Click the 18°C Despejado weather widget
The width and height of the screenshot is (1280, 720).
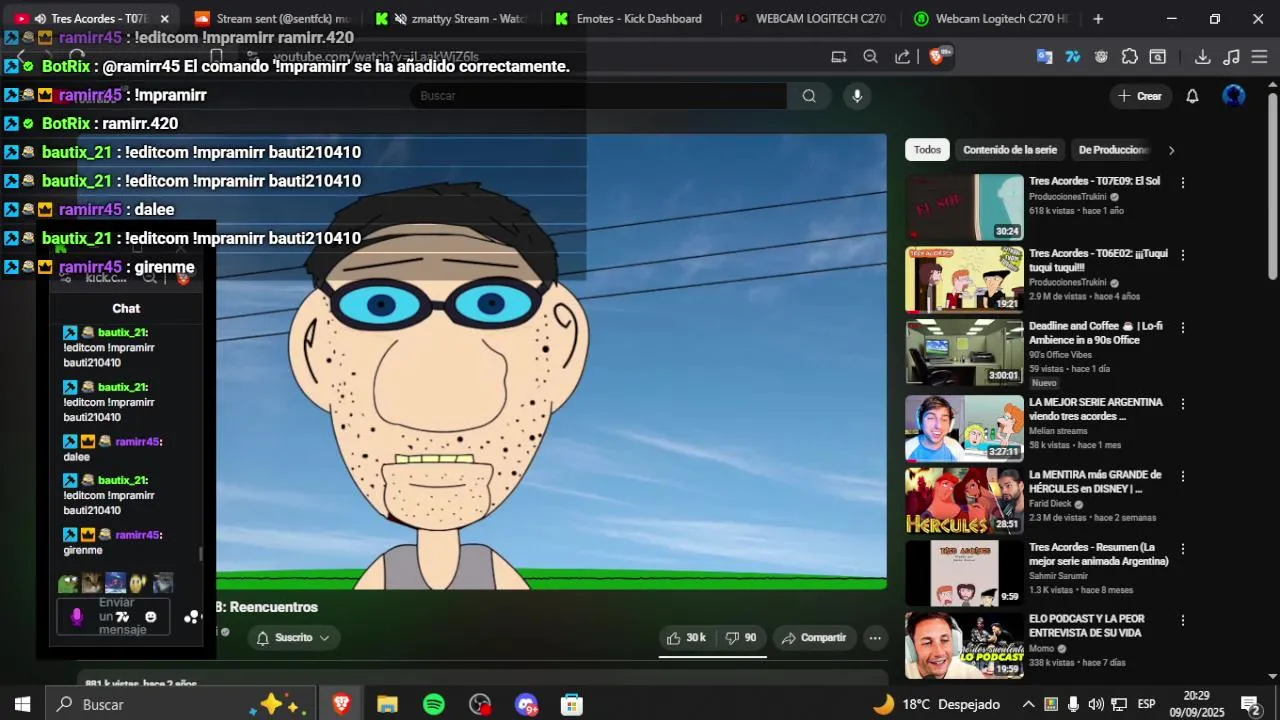click(936, 705)
